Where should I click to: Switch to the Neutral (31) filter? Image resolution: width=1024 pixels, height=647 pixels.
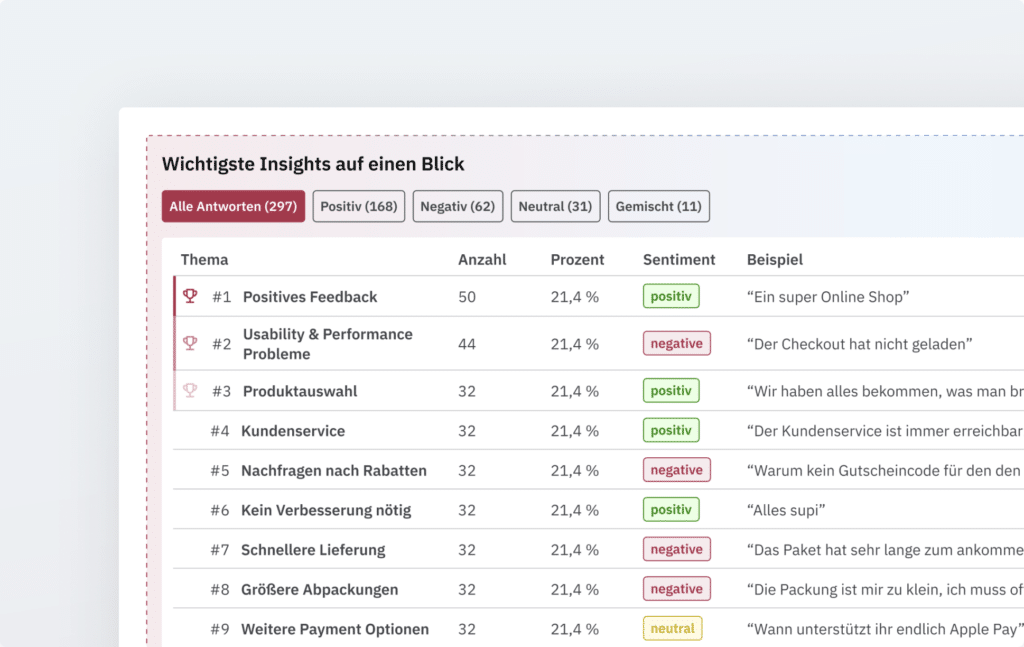(555, 207)
